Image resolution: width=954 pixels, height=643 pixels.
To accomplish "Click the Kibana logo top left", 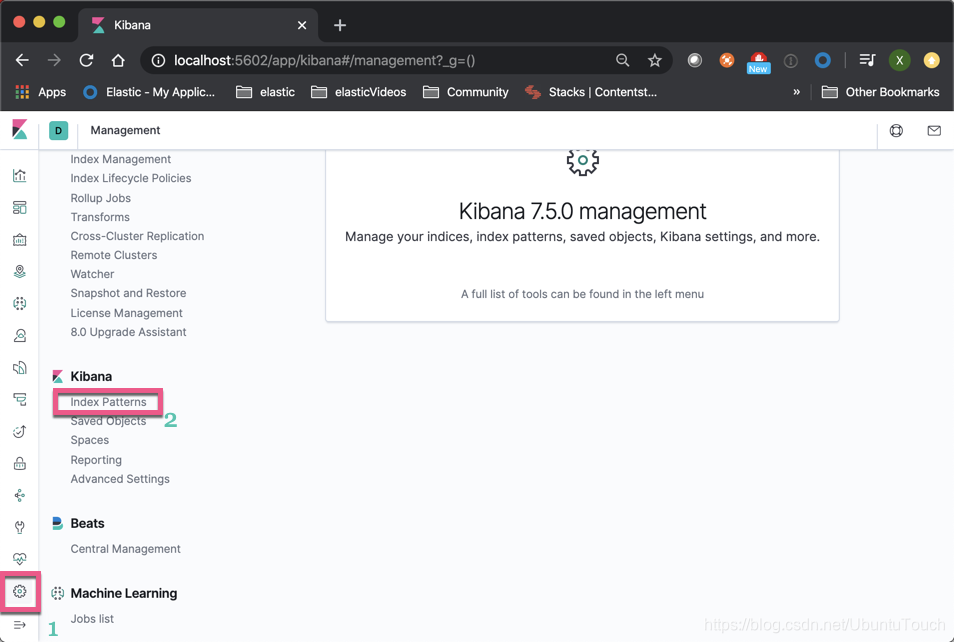I will pyautogui.click(x=19, y=130).
